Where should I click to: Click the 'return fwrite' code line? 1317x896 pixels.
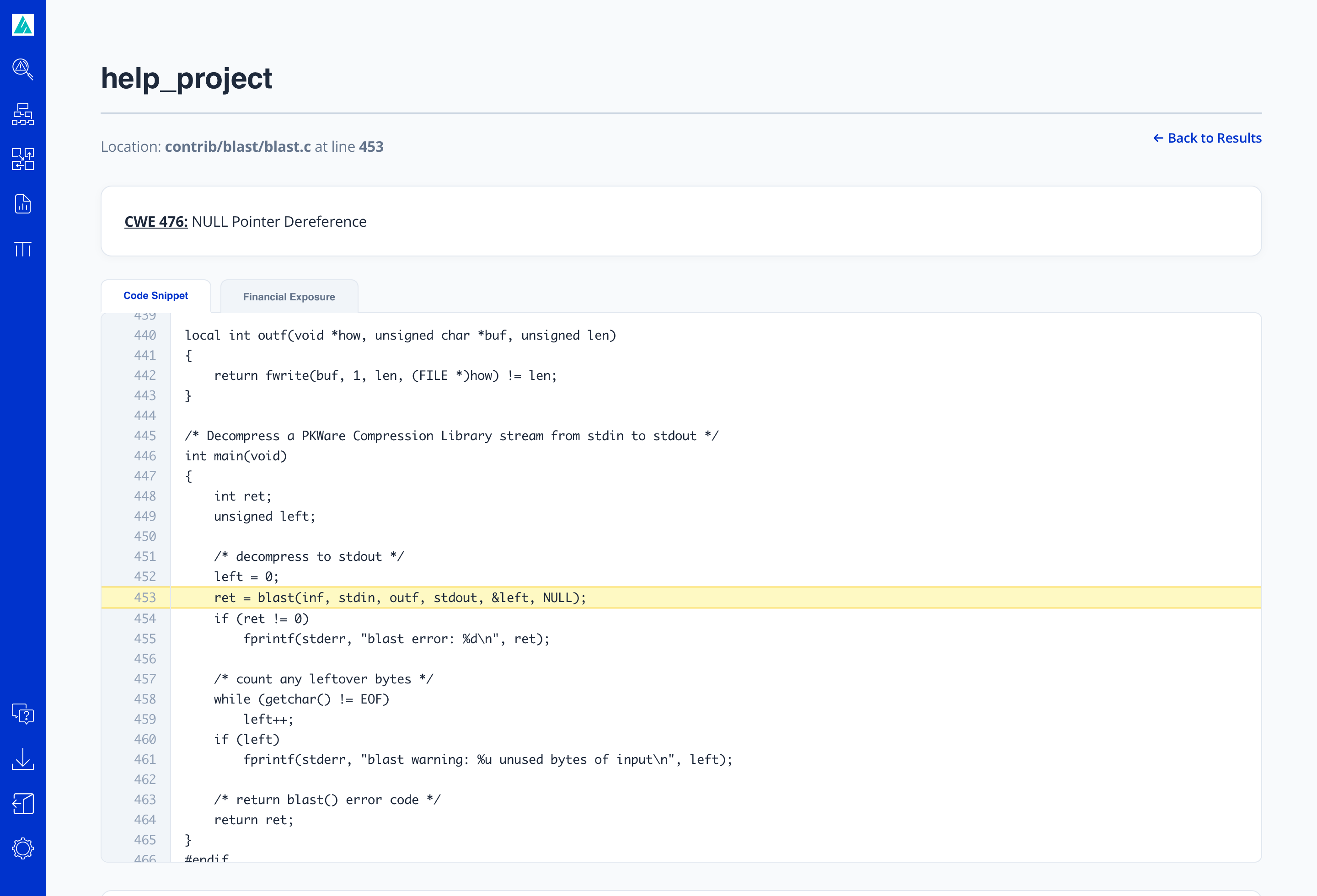point(385,375)
